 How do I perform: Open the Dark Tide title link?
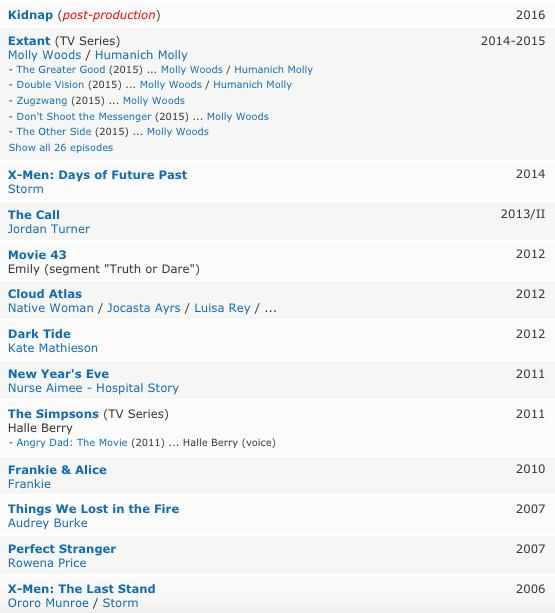pos(39,333)
